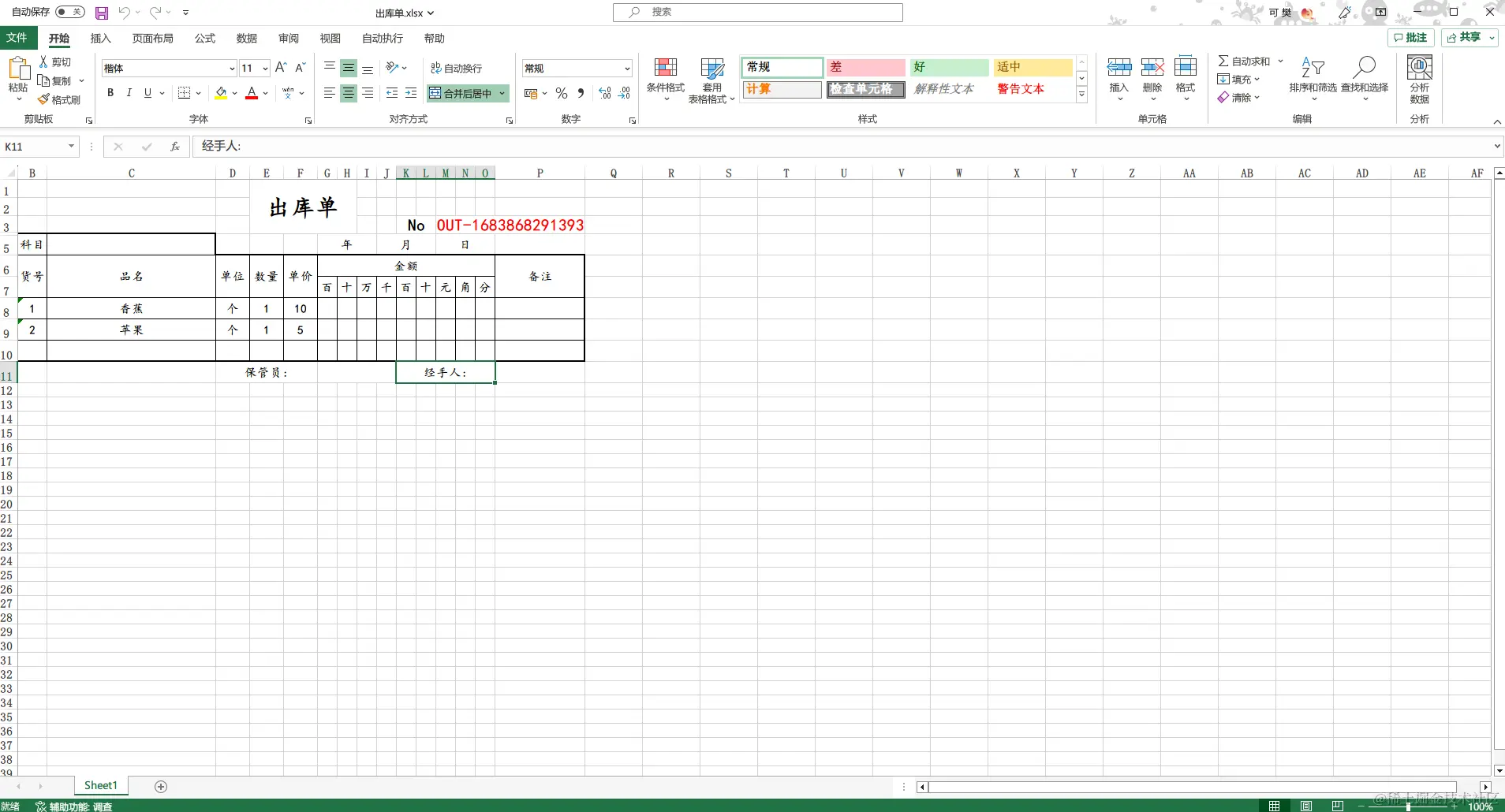1505x812 pixels.
Task: Toggle middle vertical alignment
Action: (x=349, y=68)
